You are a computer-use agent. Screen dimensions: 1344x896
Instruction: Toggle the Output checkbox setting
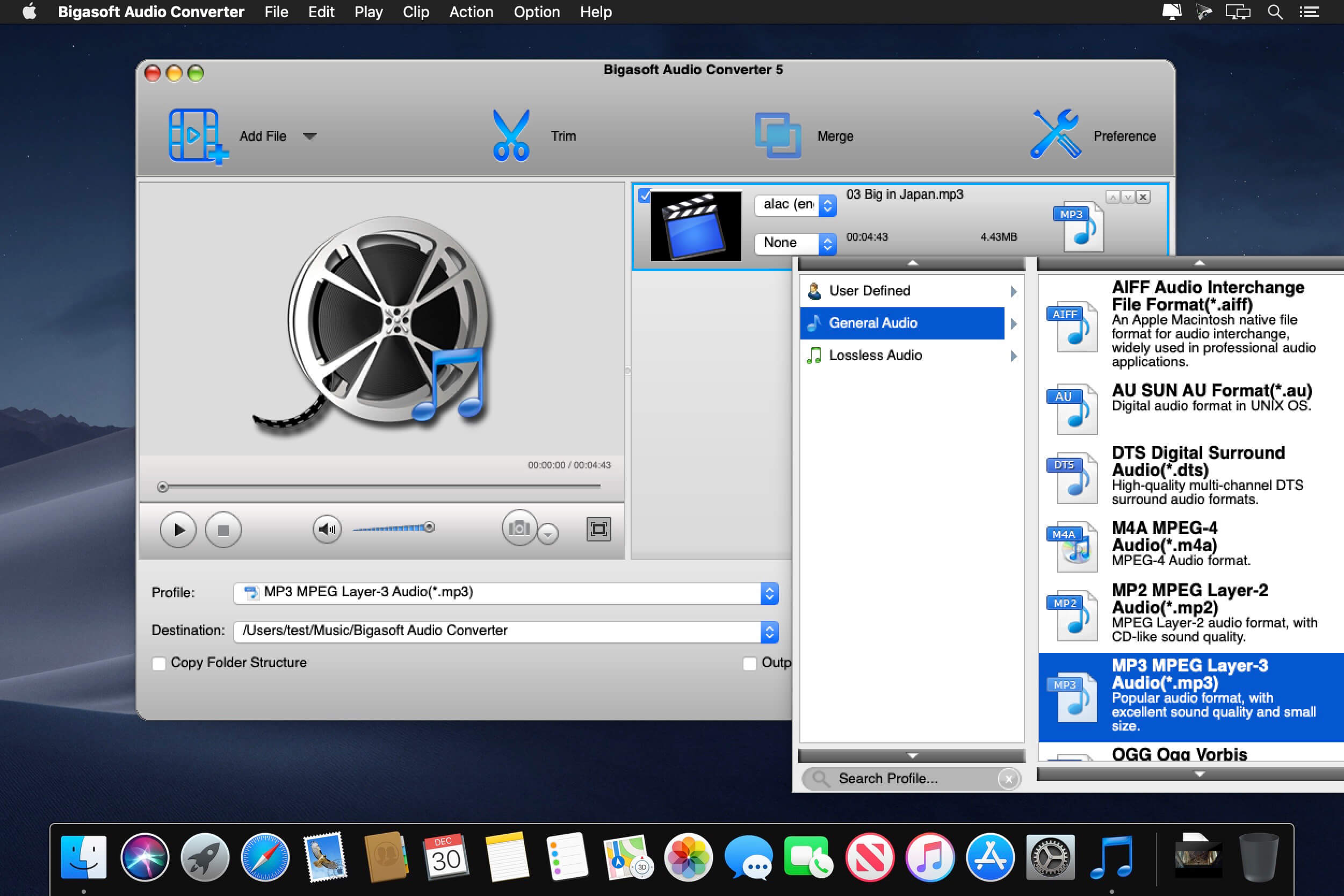pos(750,662)
